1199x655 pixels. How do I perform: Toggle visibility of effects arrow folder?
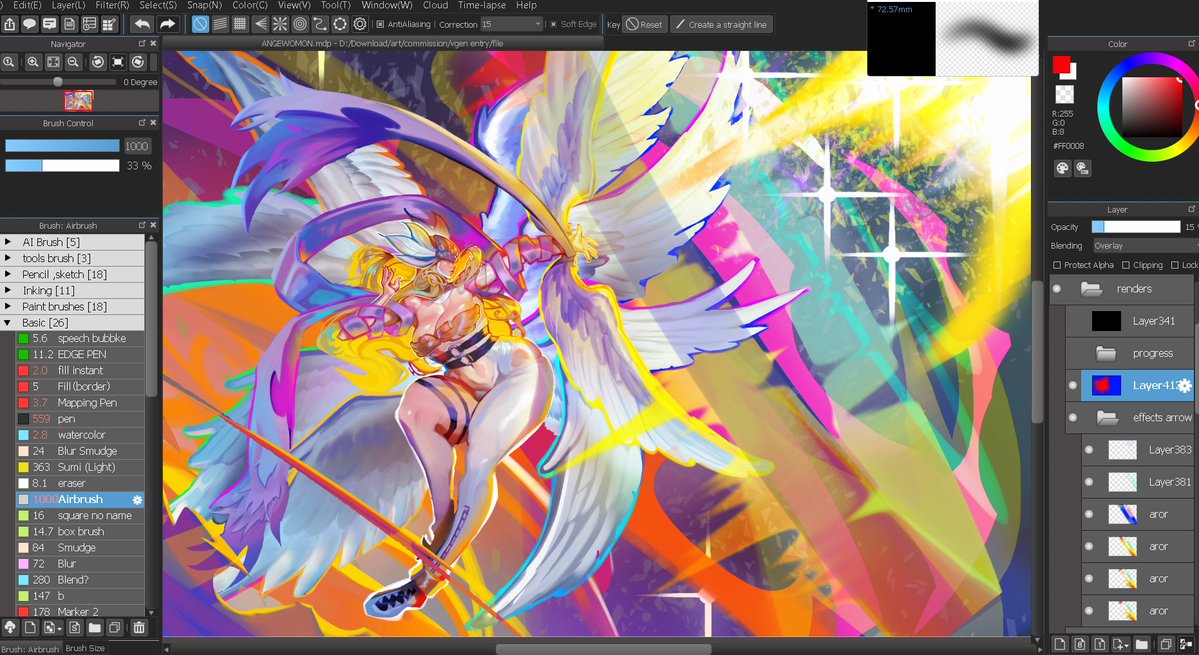[1073, 418]
